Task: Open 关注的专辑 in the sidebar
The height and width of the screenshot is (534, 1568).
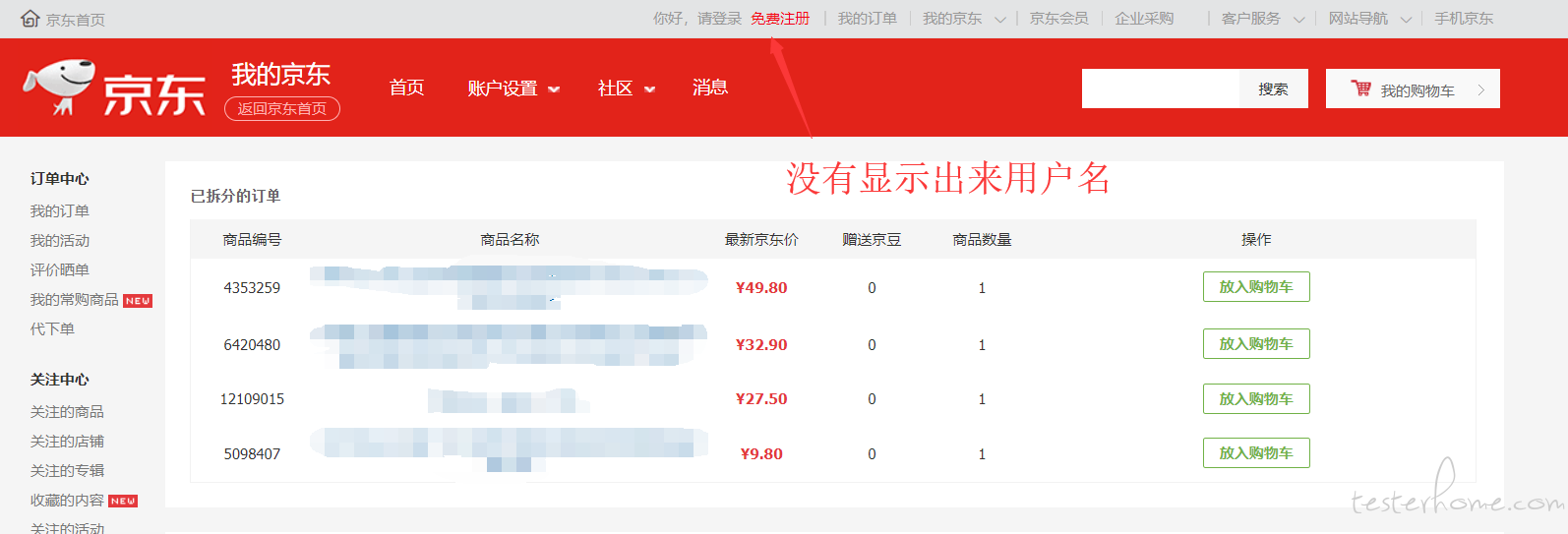Action: [67, 471]
